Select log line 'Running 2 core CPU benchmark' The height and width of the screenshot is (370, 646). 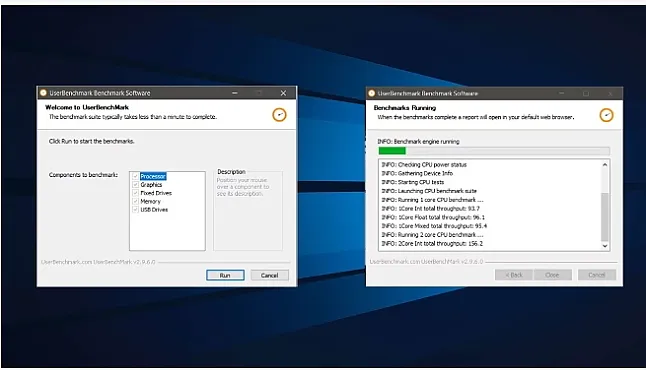[x=432, y=234]
